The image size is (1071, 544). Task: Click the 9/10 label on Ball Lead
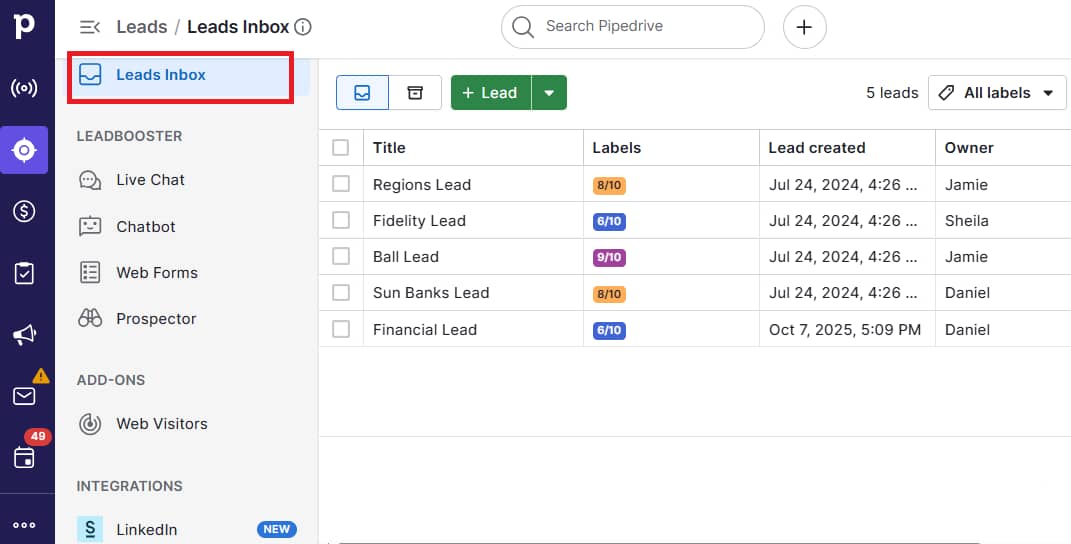coord(609,258)
